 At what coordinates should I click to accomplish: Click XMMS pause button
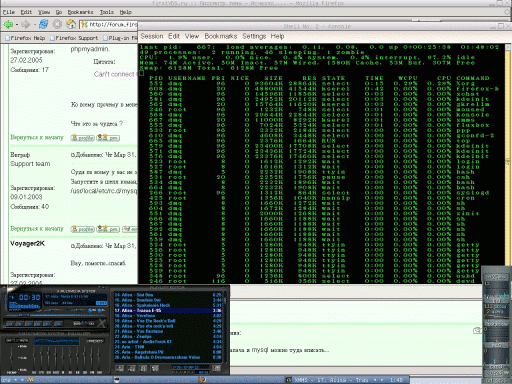29,324
